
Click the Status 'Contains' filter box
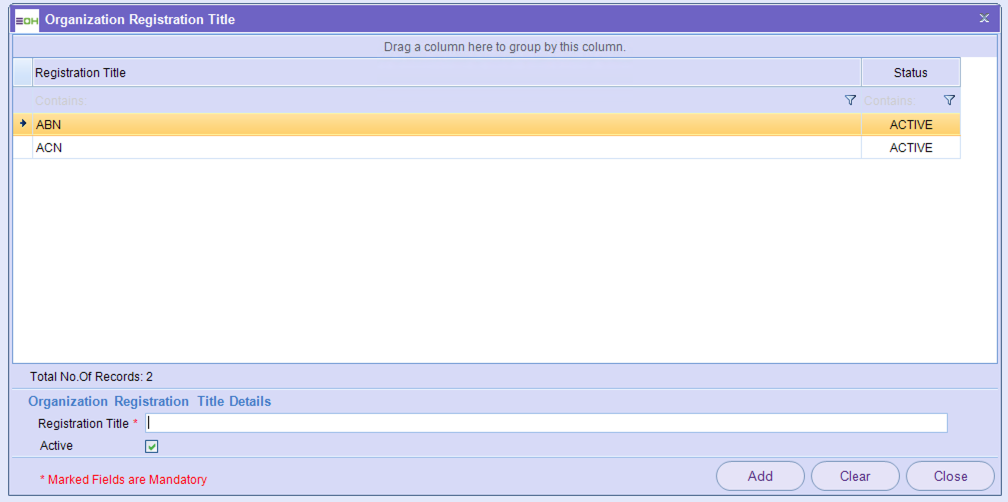coord(899,100)
